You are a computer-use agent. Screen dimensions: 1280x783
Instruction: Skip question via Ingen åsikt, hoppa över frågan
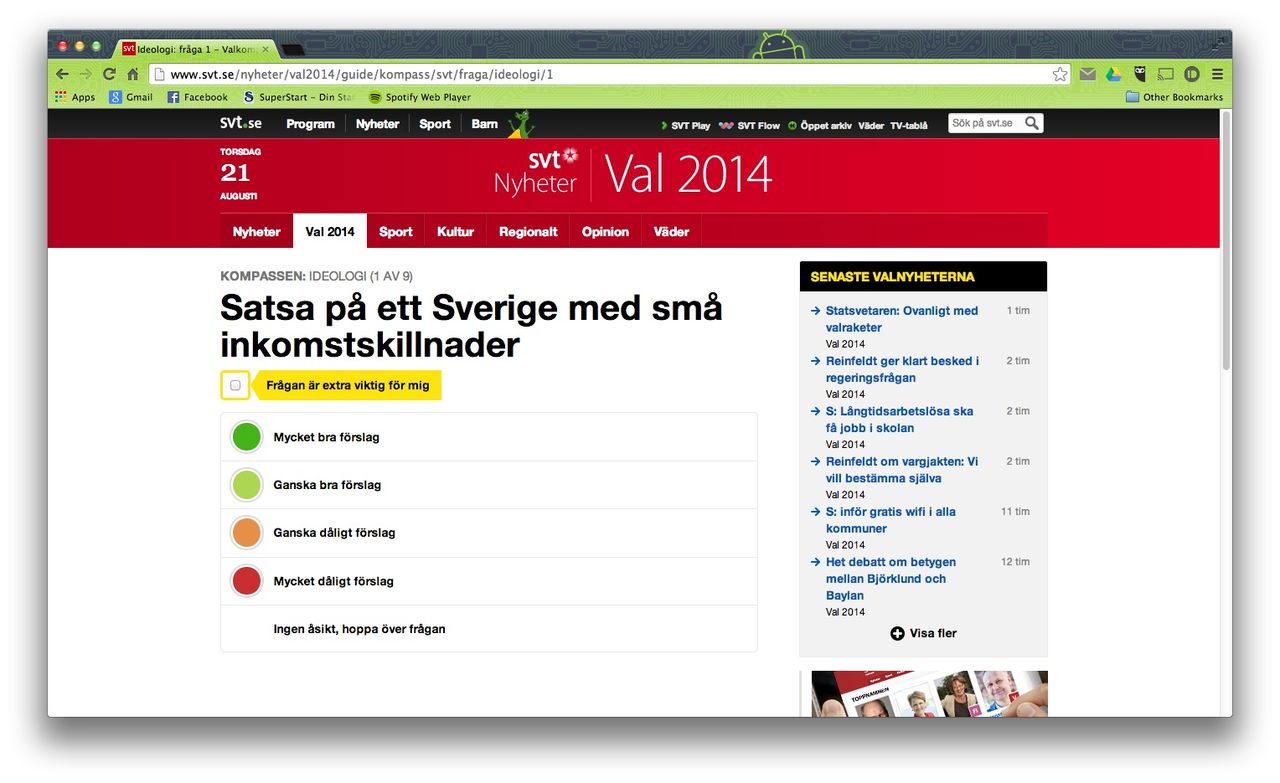coord(359,629)
